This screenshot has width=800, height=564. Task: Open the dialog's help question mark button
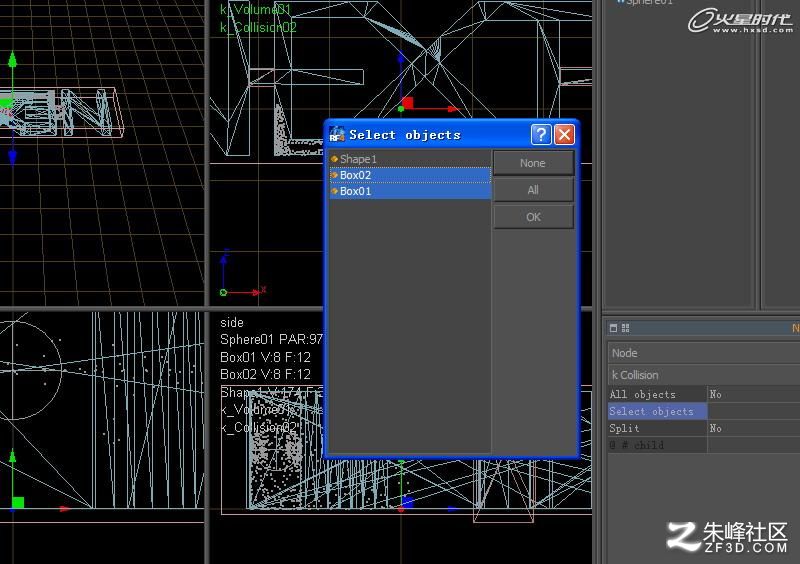(541, 135)
